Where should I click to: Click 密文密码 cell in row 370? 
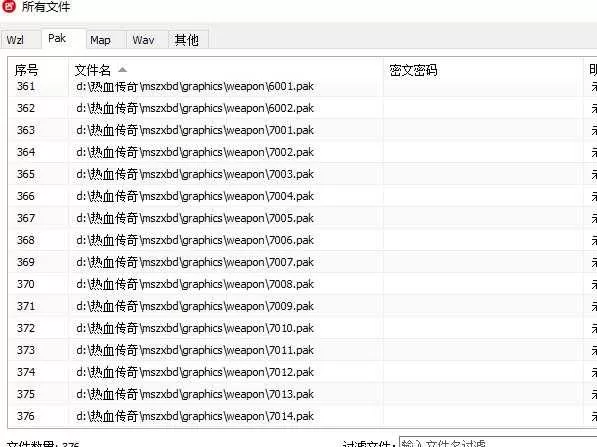tap(483, 284)
